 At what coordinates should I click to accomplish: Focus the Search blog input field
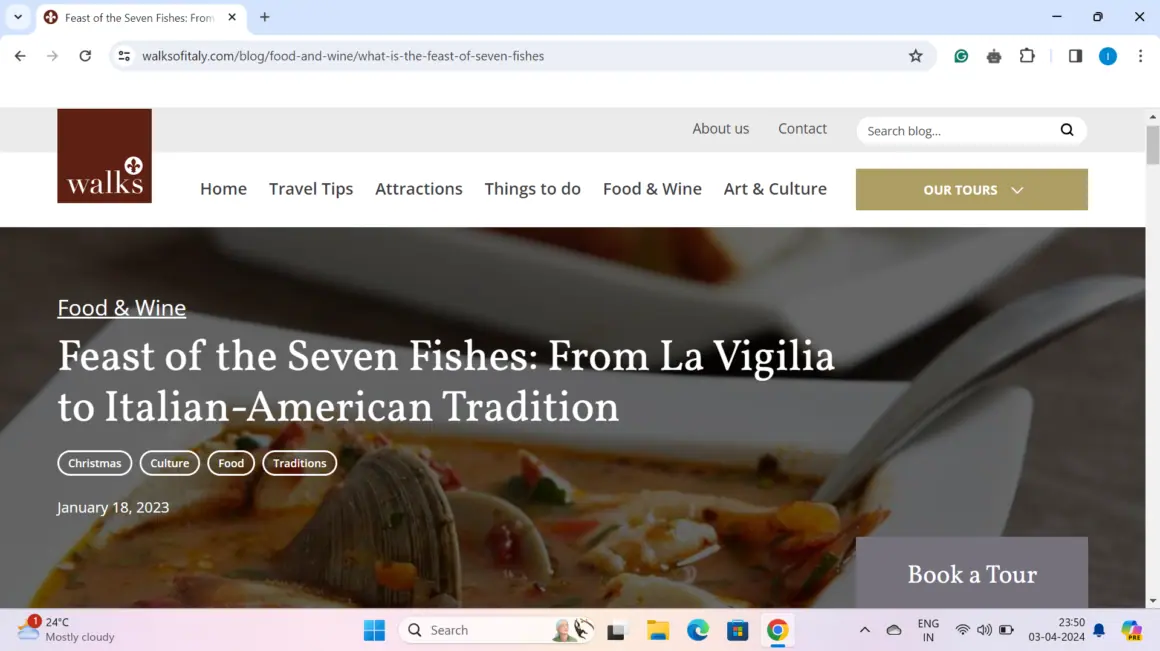click(958, 131)
